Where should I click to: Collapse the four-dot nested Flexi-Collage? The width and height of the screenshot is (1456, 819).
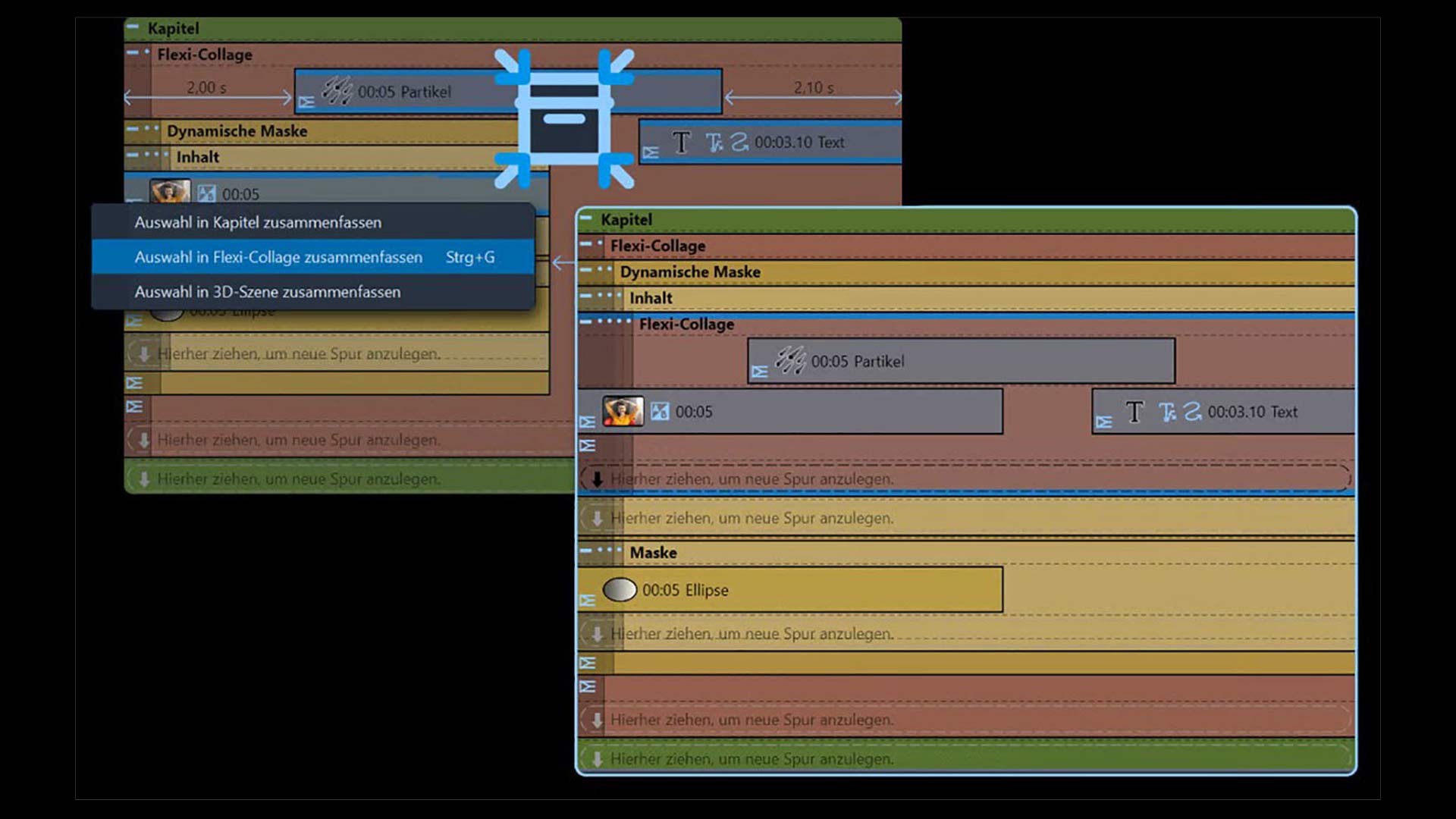[x=585, y=322]
